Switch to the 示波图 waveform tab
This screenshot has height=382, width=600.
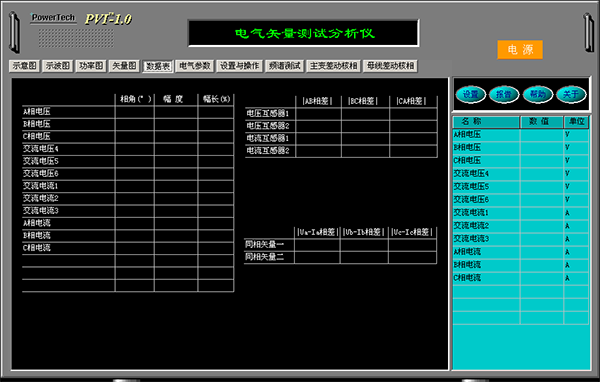[58, 66]
